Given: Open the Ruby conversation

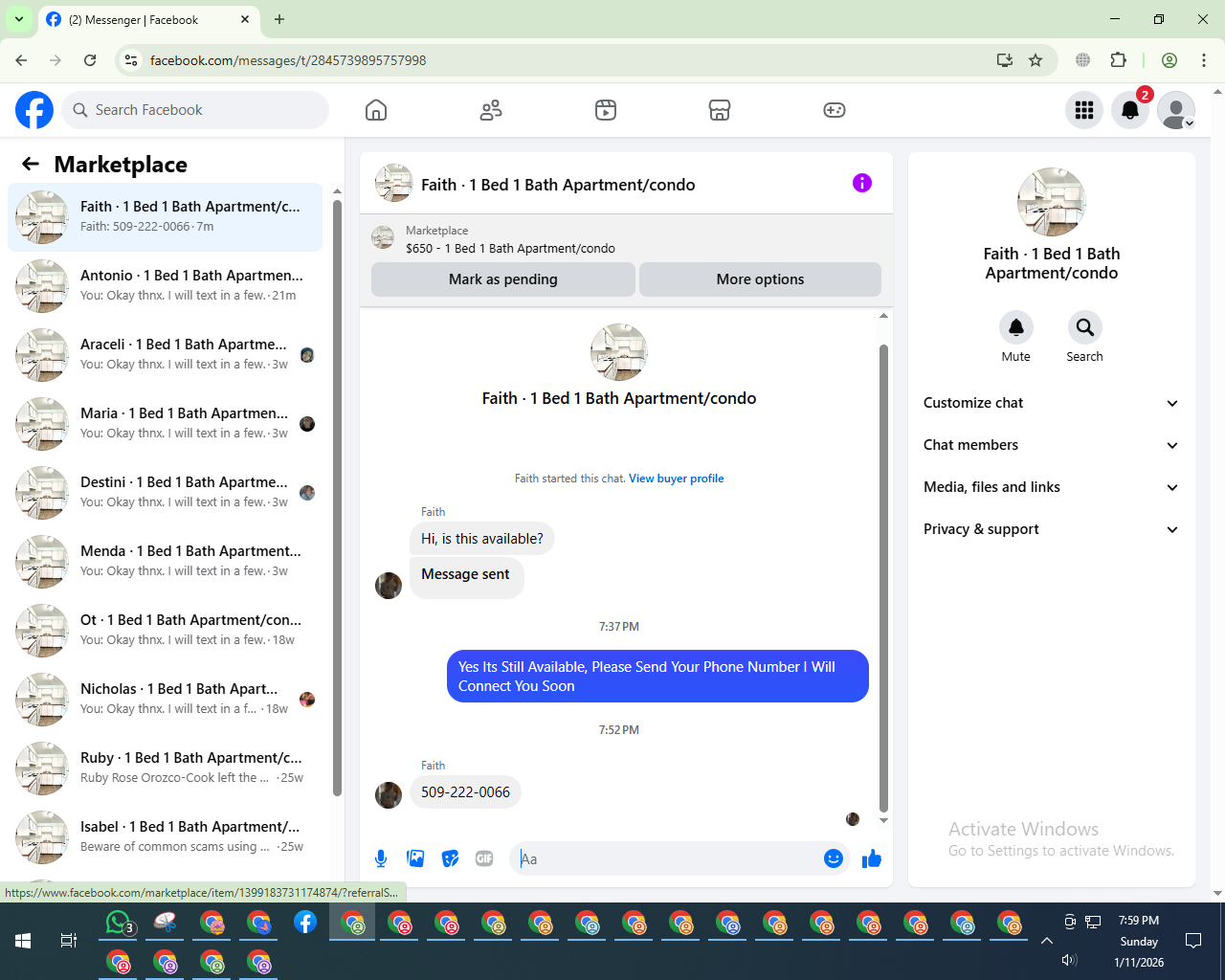Looking at the screenshot, I should click(x=166, y=768).
